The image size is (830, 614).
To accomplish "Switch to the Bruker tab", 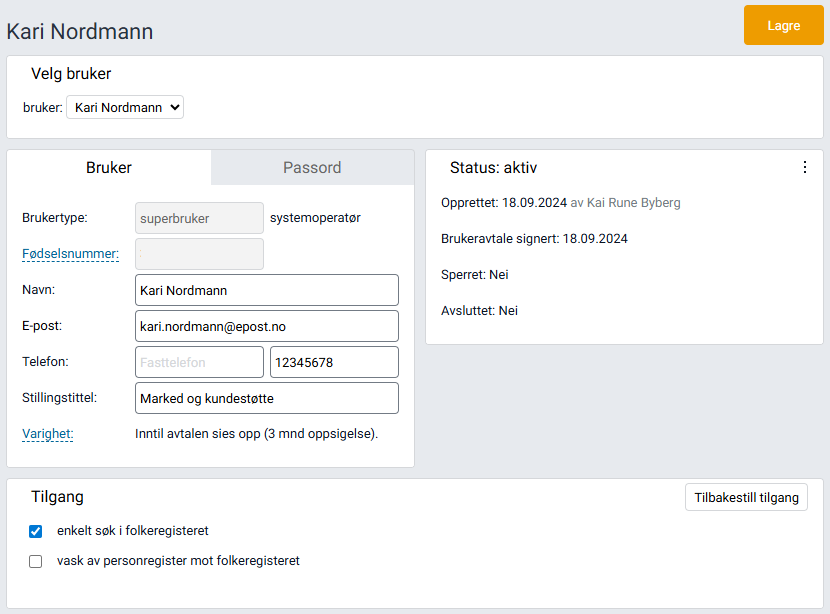I will (109, 167).
